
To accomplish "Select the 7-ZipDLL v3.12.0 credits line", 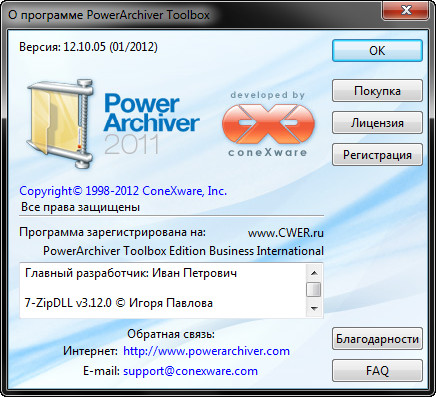I will tap(119, 303).
